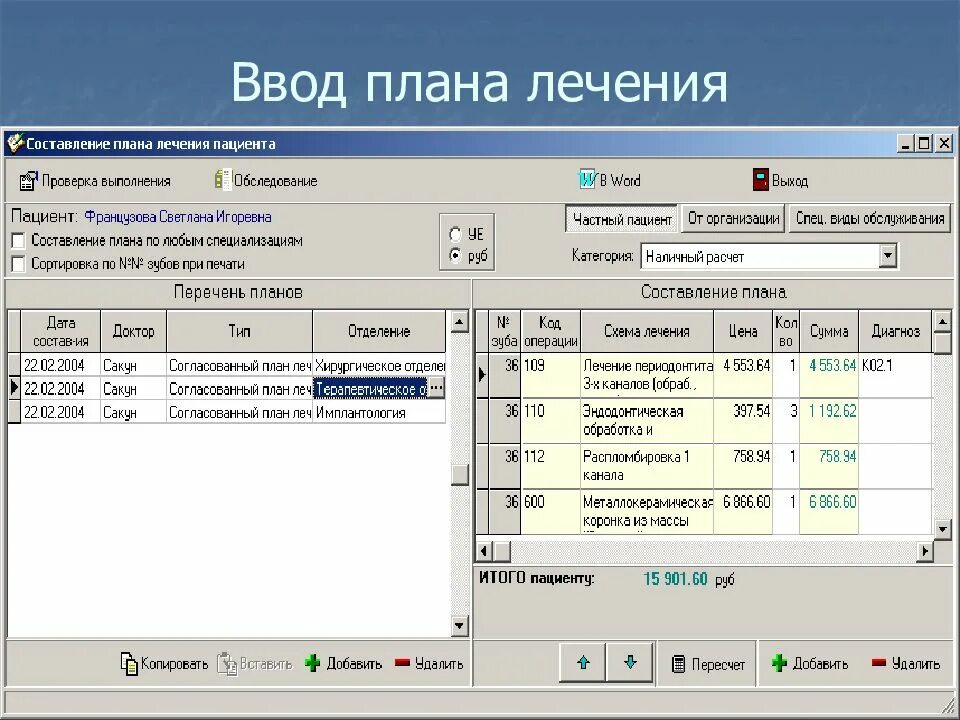The height and width of the screenshot is (720, 960).
Task: Click Дата состав-ия column header
Action: tap(61, 331)
